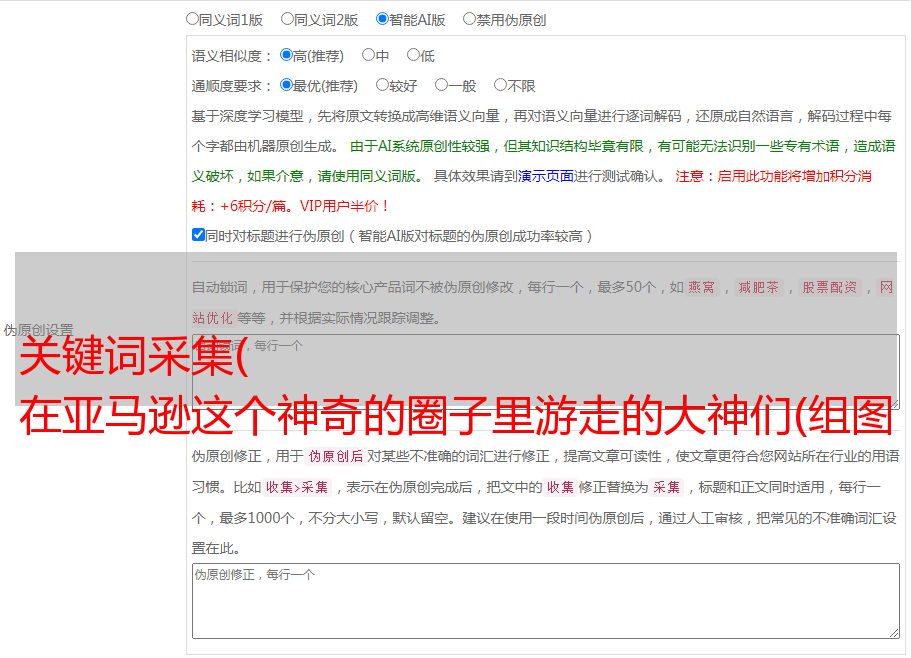Viewport: 911px width, 658px height.
Task: Click the 燕窝 example keyword
Action: (701, 287)
